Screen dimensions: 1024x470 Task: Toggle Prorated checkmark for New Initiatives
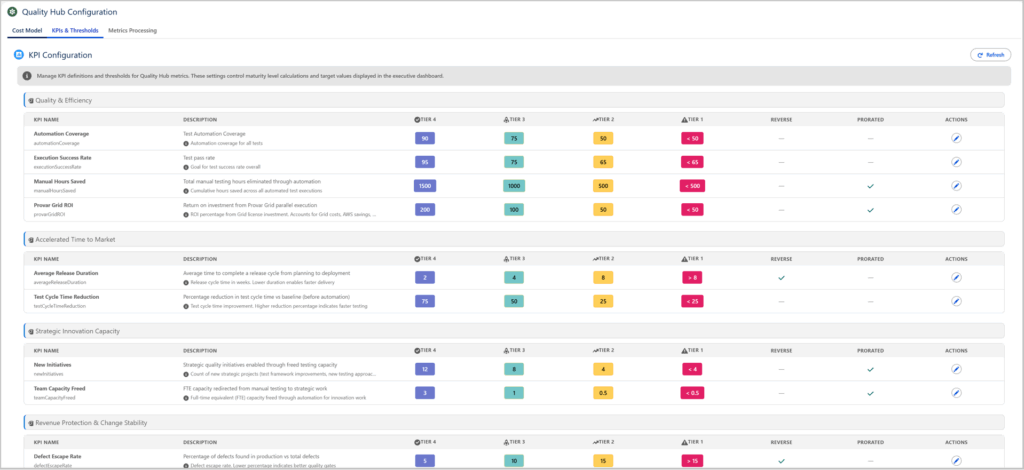[869, 369]
